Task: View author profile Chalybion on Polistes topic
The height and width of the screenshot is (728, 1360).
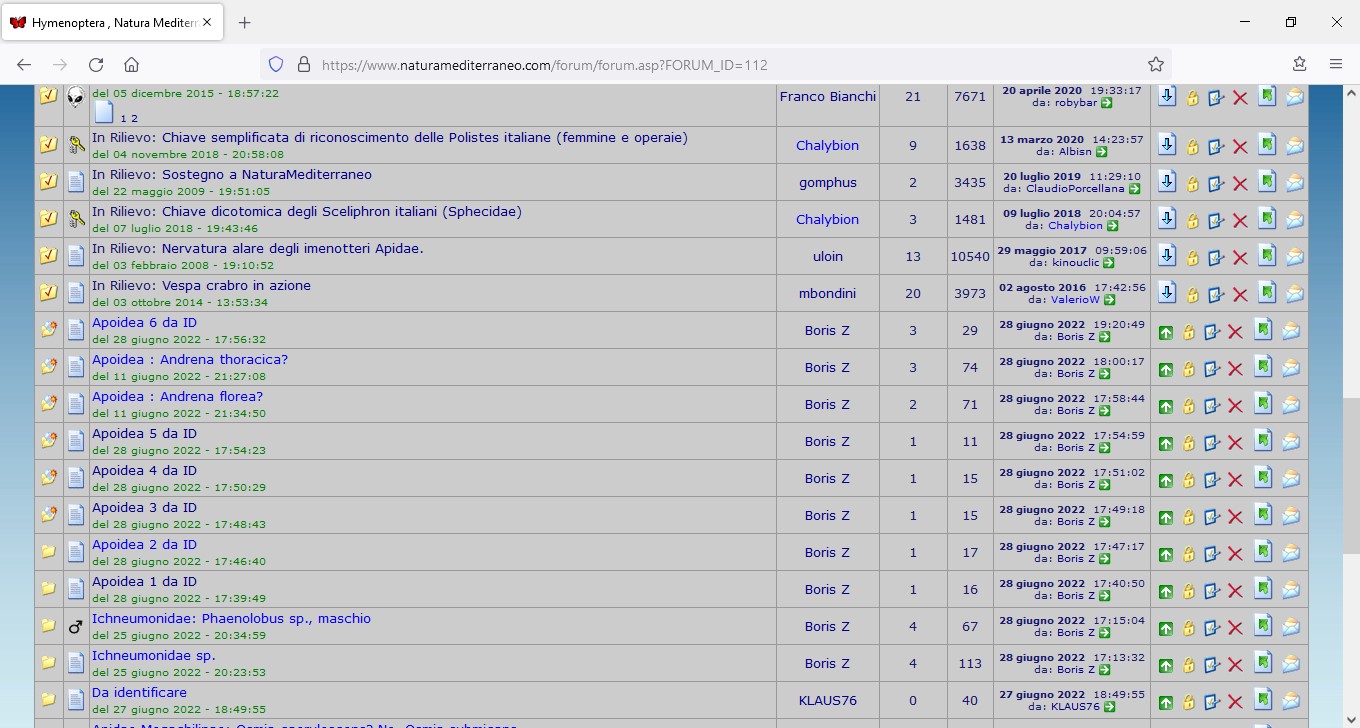Action: click(827, 145)
